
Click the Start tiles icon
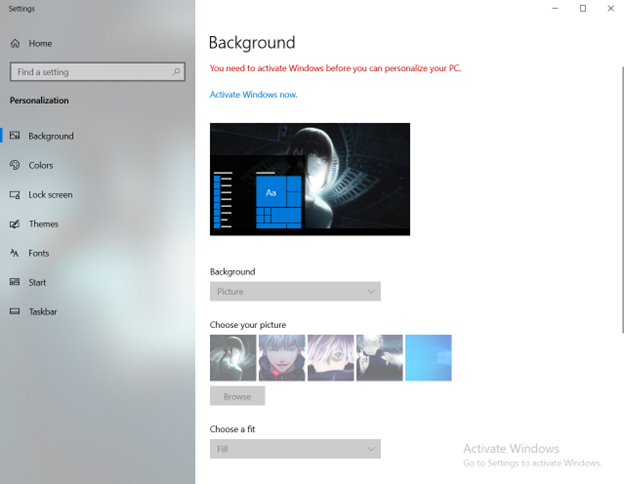(15, 282)
